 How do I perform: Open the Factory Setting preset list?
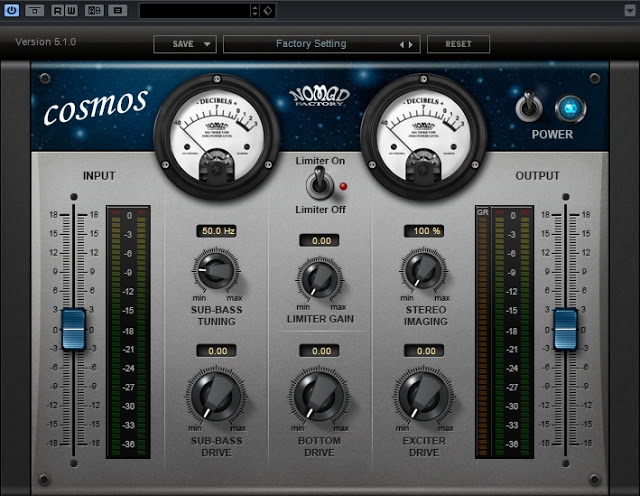[x=310, y=44]
